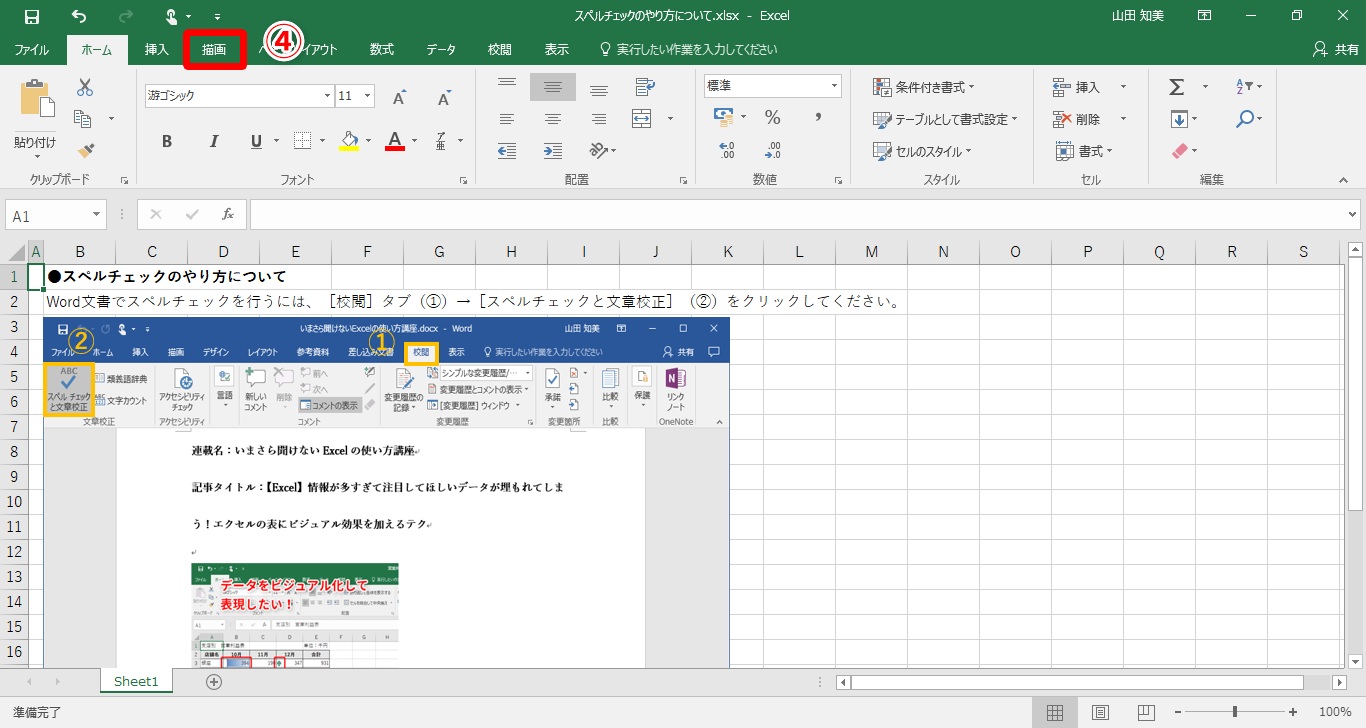Click the Insert Function fx icon
Viewport: 1366px width, 728px height.
[228, 215]
